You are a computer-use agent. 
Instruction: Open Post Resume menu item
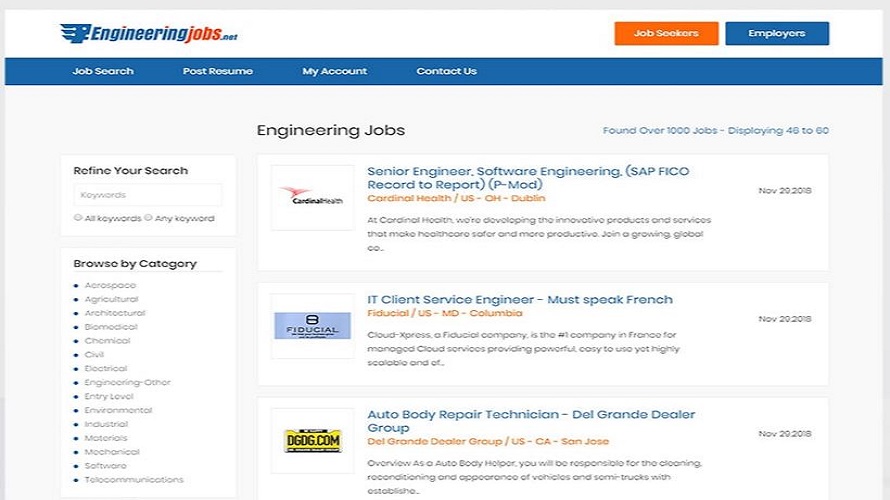click(x=217, y=72)
